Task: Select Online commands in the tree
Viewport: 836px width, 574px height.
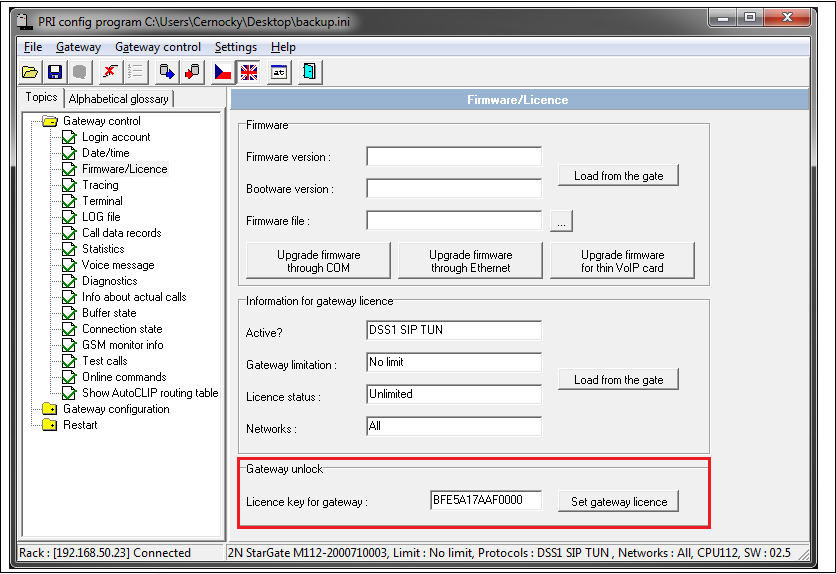Action: [124, 377]
